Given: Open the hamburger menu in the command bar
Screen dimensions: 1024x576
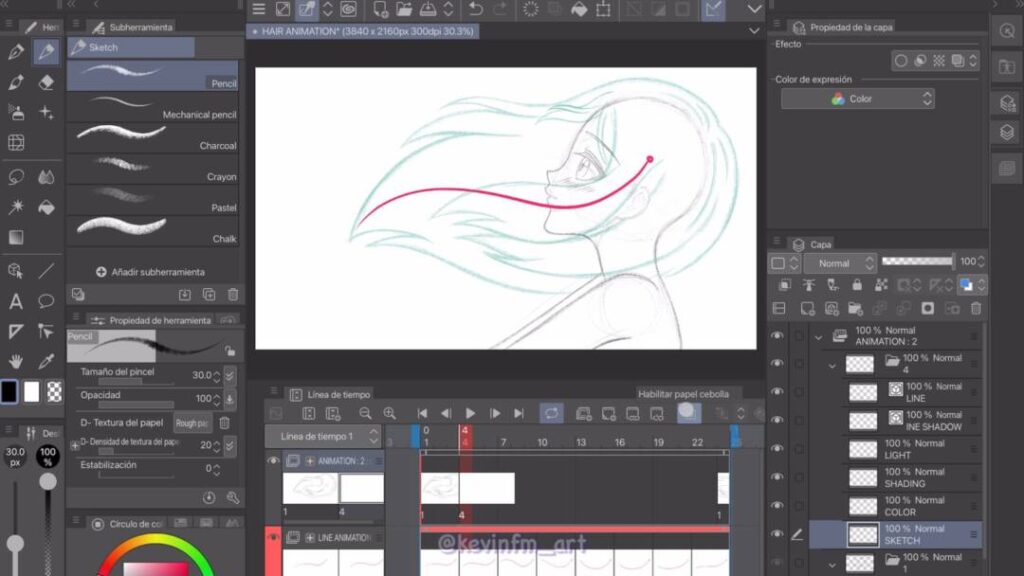Looking at the screenshot, I should coord(259,9).
